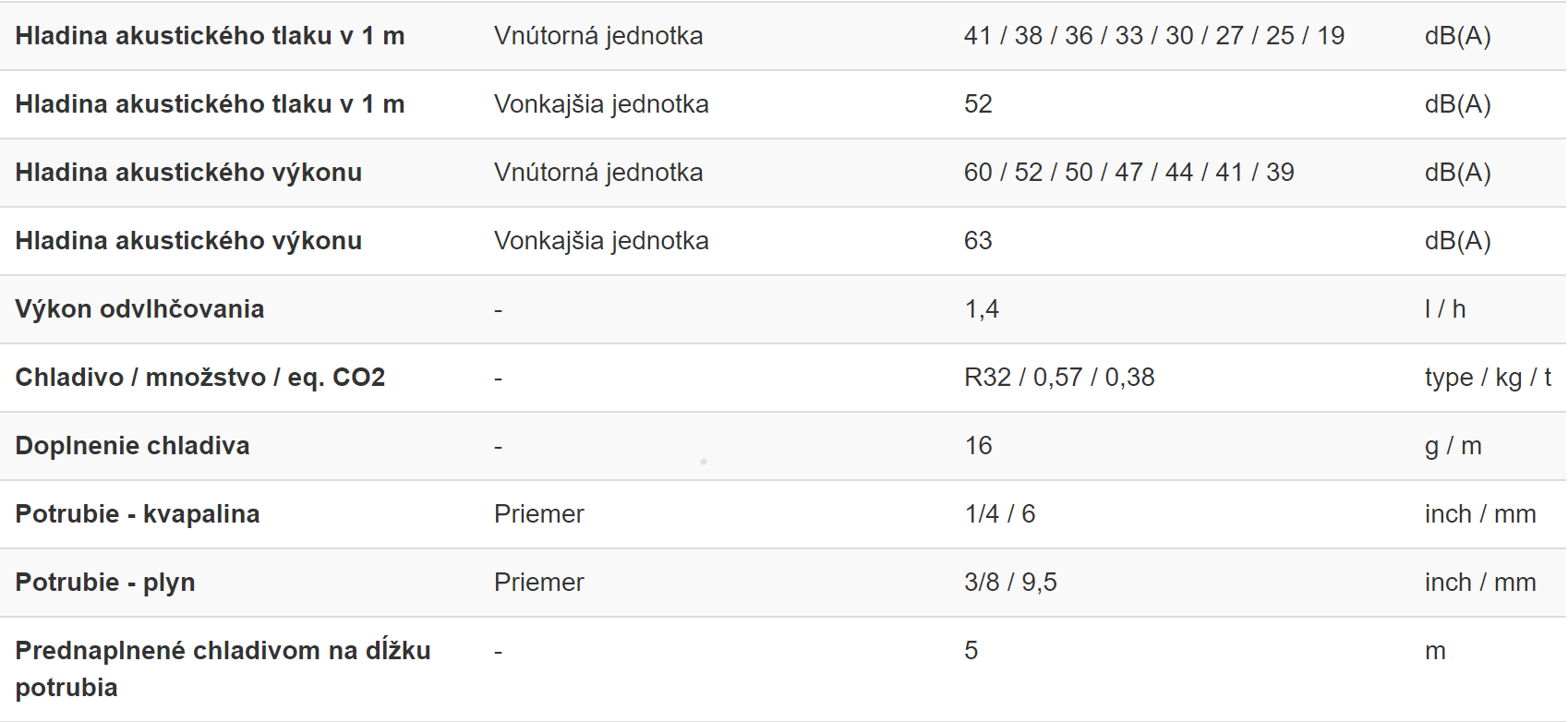Click the 'Výkon odvlhčovania' row label
This screenshot has height=722, width=1568.
coord(139,309)
